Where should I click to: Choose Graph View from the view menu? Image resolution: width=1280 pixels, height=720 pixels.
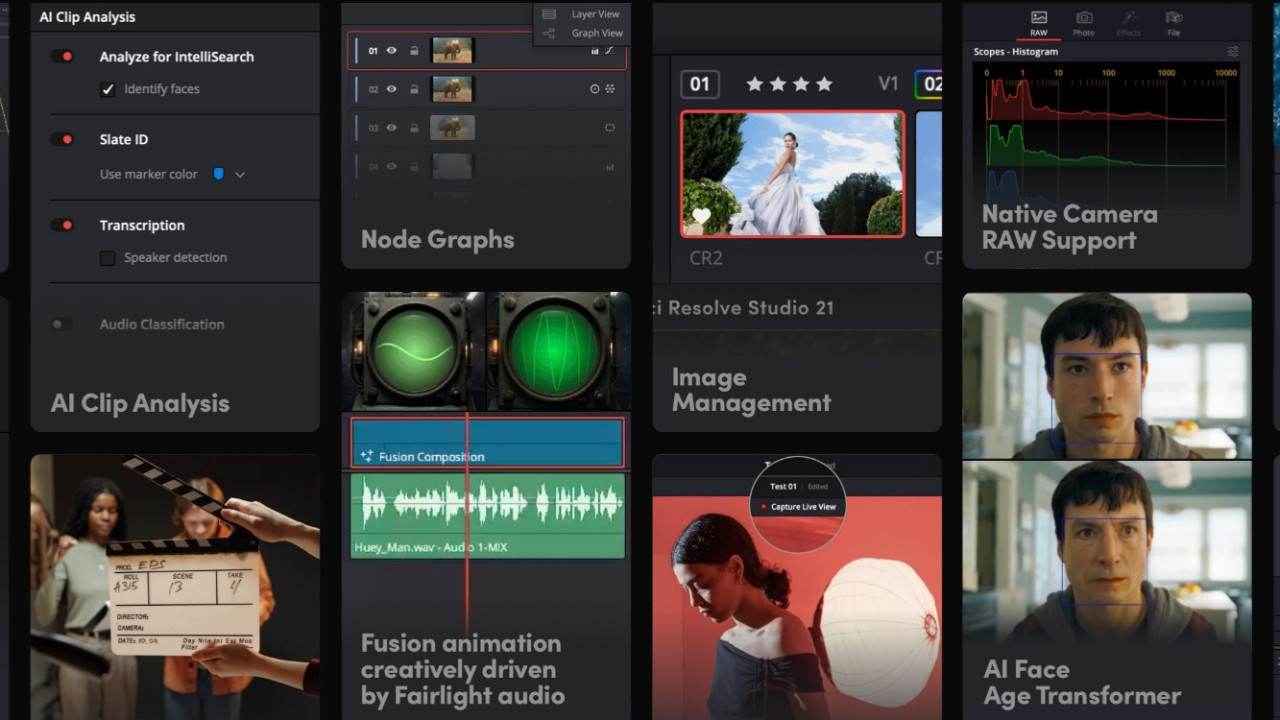597,33
